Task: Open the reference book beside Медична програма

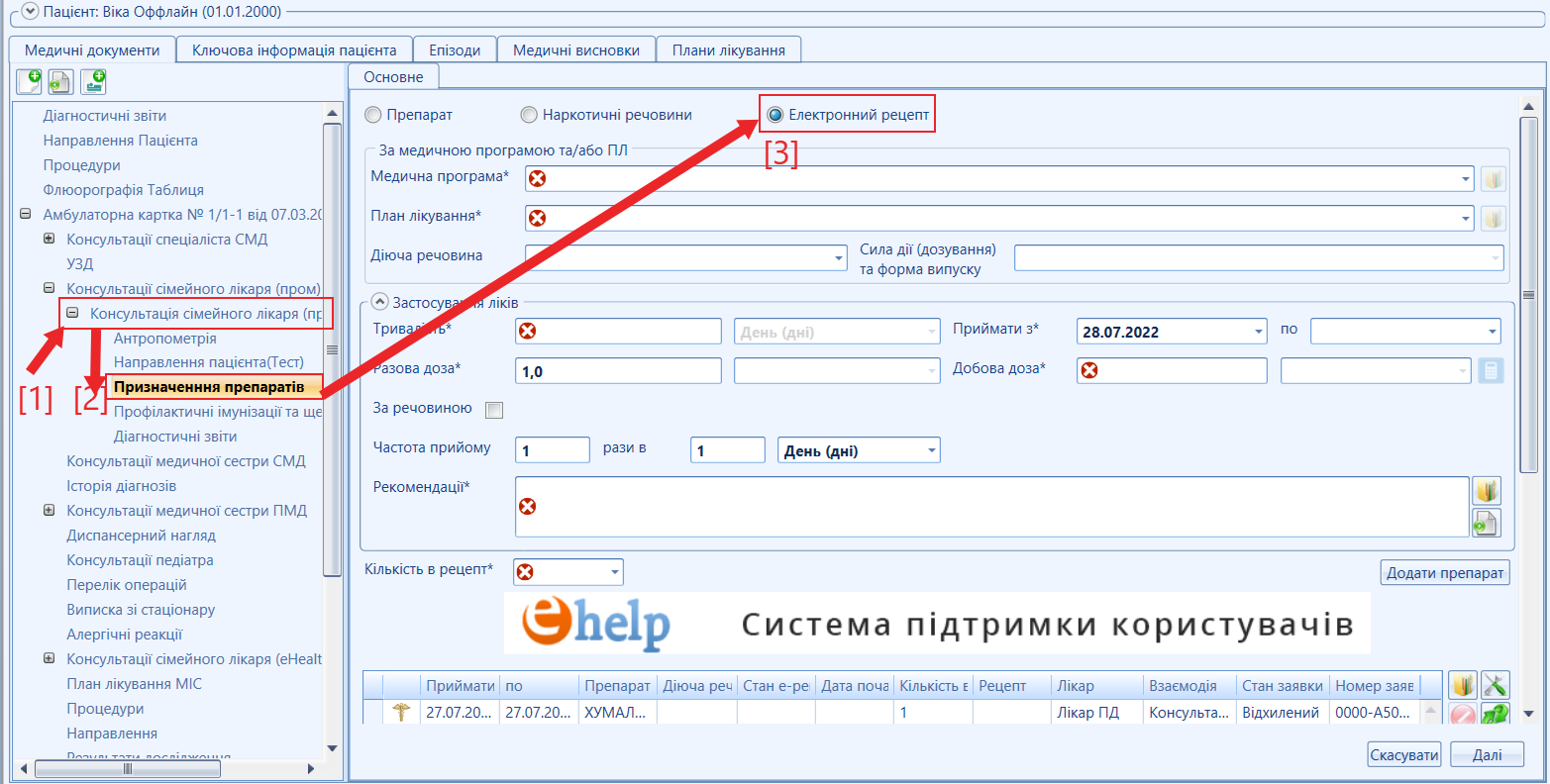Action: 1494,179
